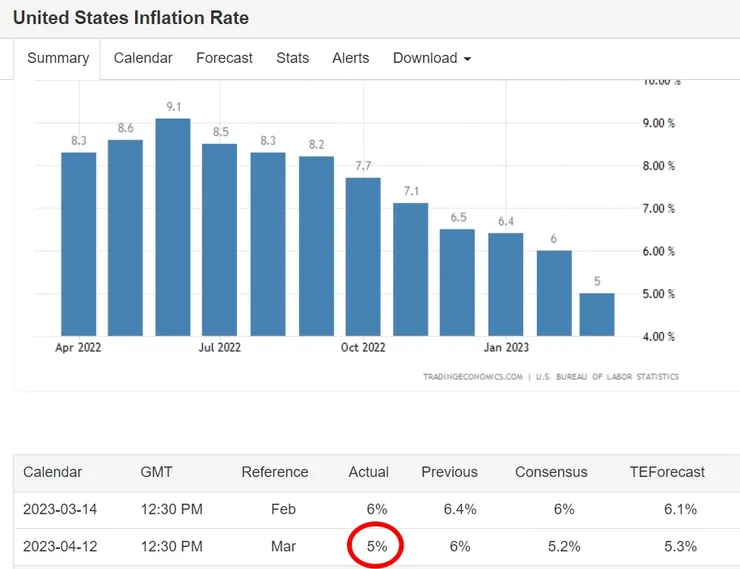Viewport: 740px width, 569px height.
Task: Click the Actual column header
Action: (368, 472)
